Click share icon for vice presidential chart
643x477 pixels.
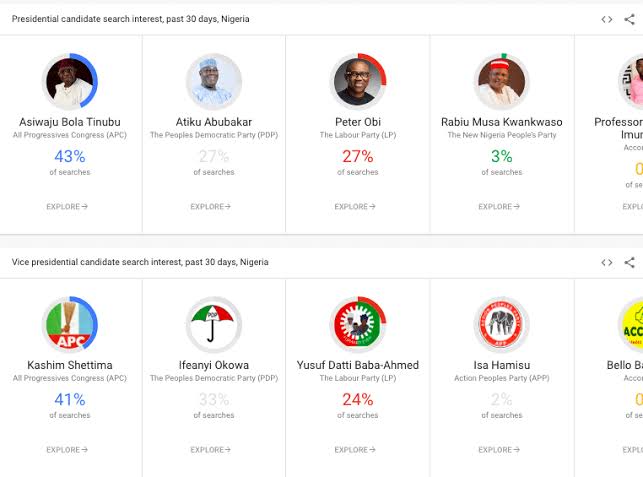tap(629, 263)
